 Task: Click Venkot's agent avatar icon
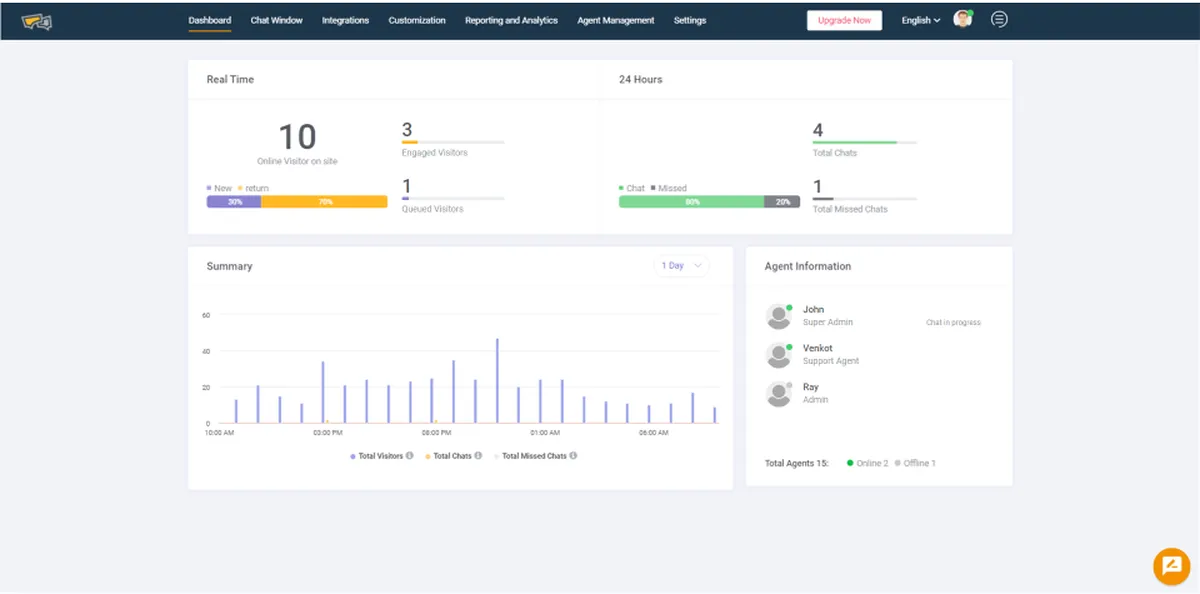tap(779, 355)
